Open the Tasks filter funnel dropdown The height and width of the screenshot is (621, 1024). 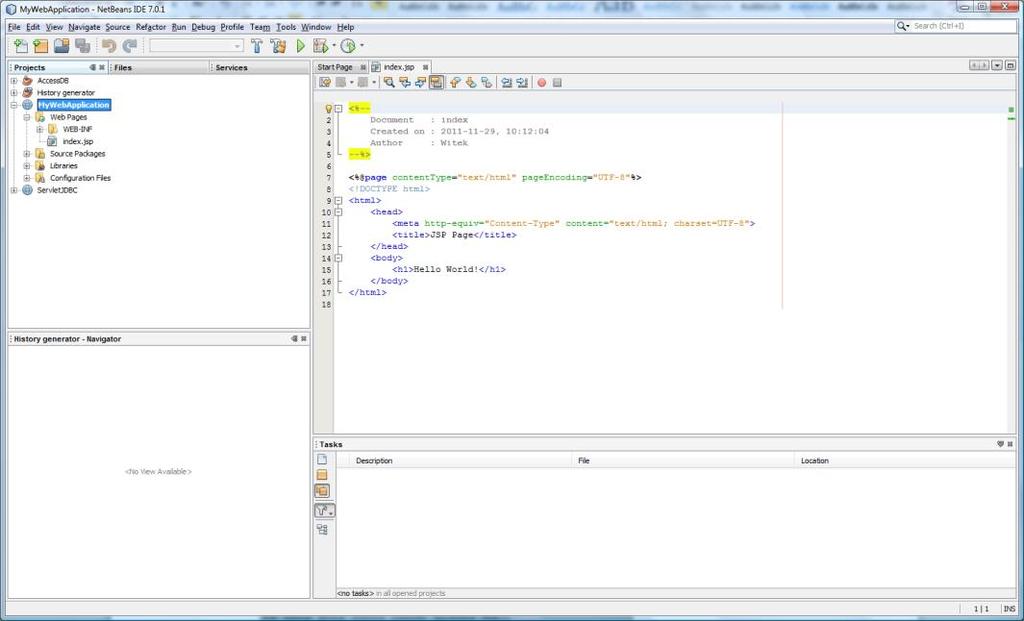(x=324, y=511)
